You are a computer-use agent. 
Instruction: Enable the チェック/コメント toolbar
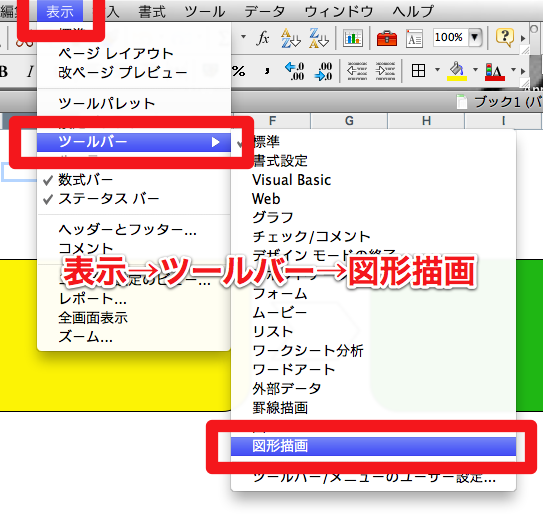coord(373,237)
